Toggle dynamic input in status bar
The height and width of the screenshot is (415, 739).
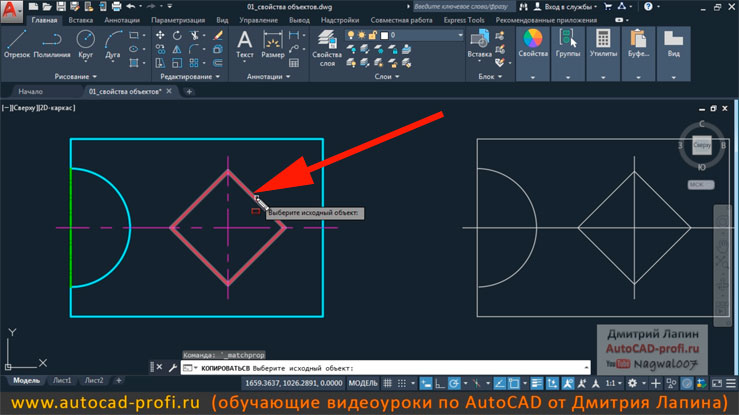[426, 383]
